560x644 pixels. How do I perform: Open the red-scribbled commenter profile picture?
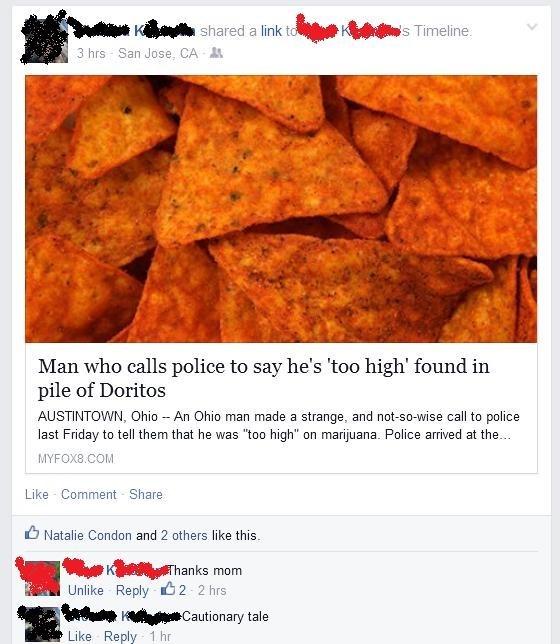pos(41,577)
